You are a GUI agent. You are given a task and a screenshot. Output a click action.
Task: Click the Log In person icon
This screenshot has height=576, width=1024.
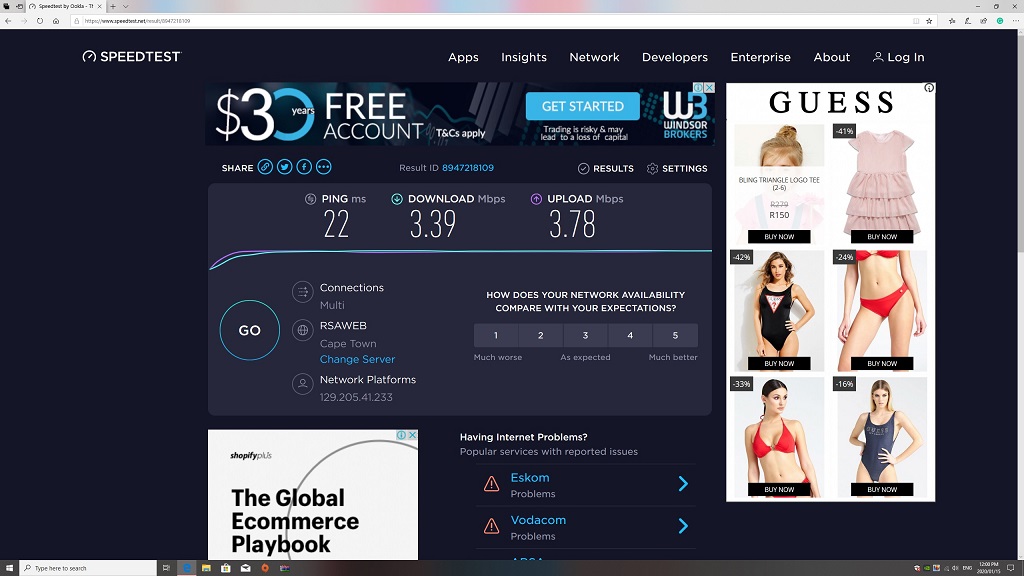pyautogui.click(x=878, y=57)
